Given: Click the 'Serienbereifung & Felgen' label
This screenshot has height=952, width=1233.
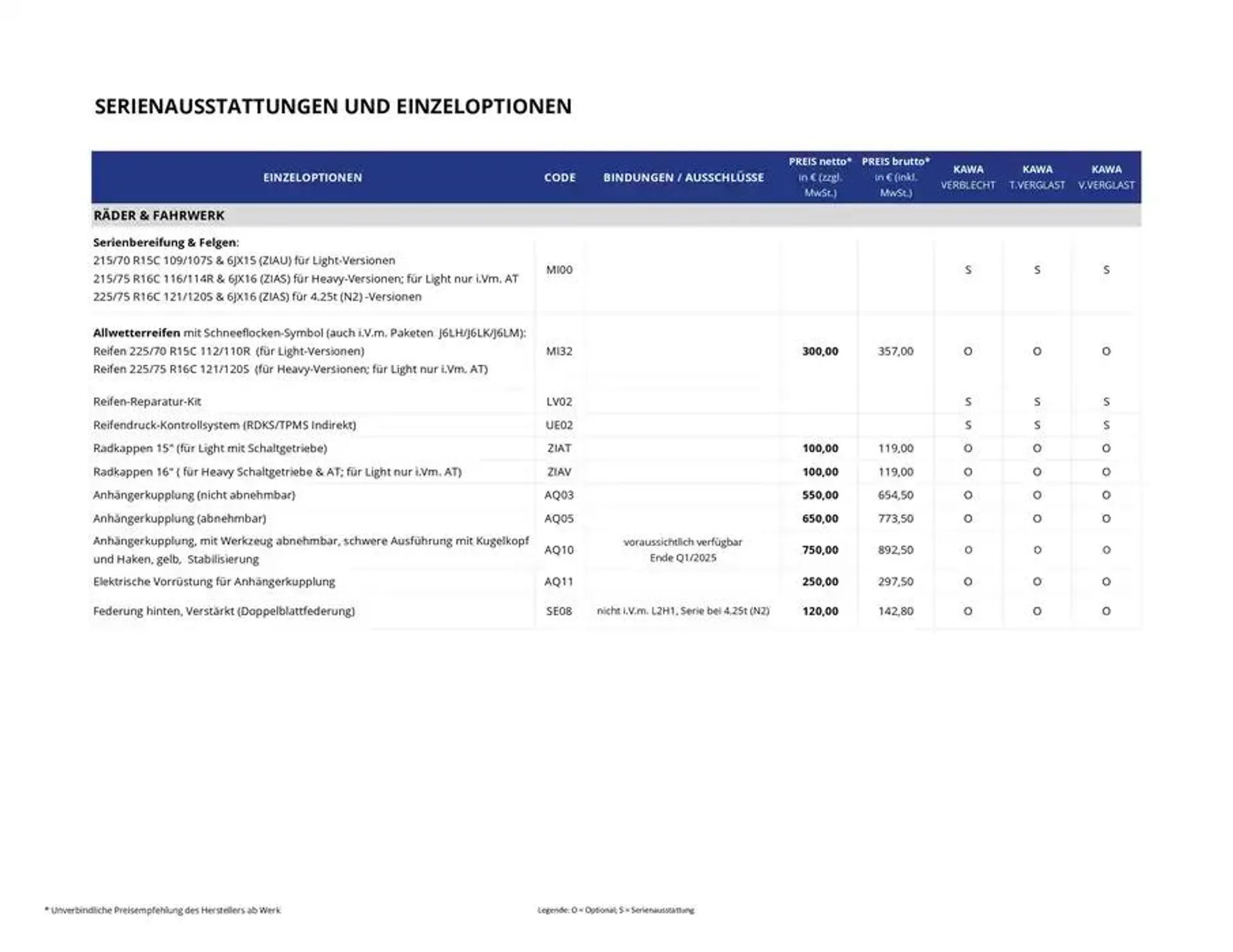Looking at the screenshot, I should pyautogui.click(x=166, y=243).
